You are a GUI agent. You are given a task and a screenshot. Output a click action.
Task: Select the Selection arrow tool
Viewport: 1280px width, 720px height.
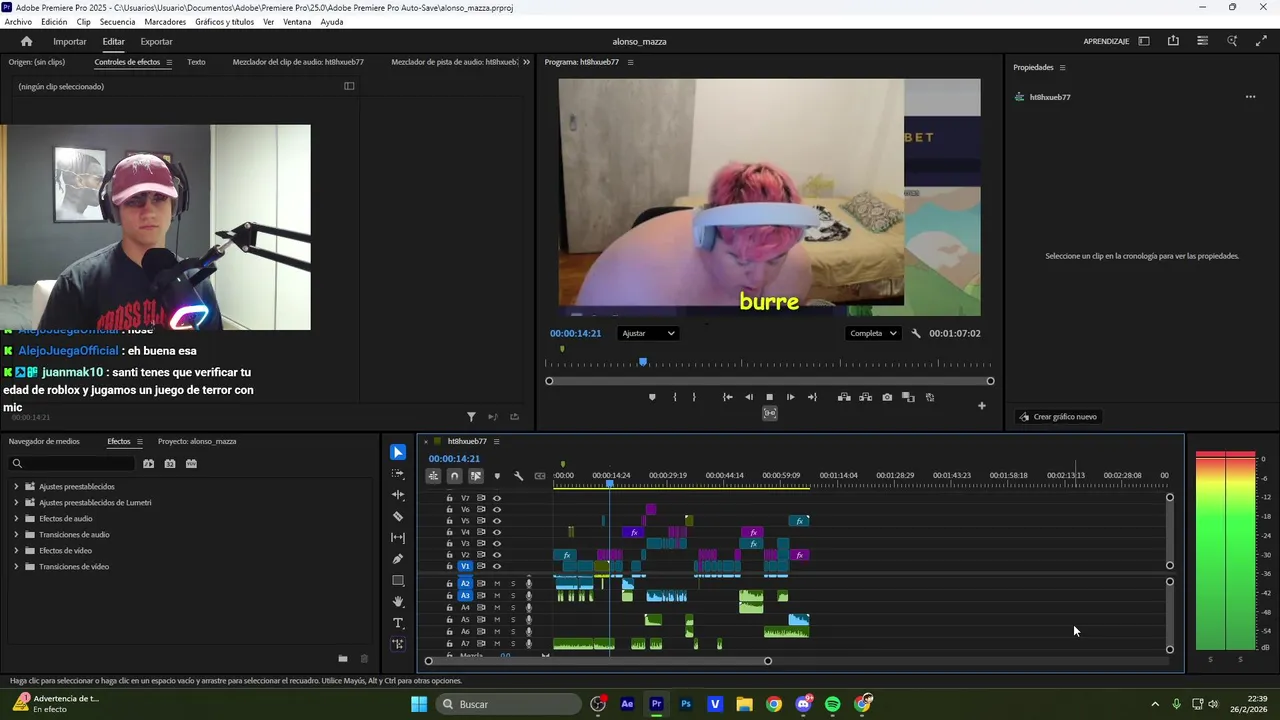[398, 453]
